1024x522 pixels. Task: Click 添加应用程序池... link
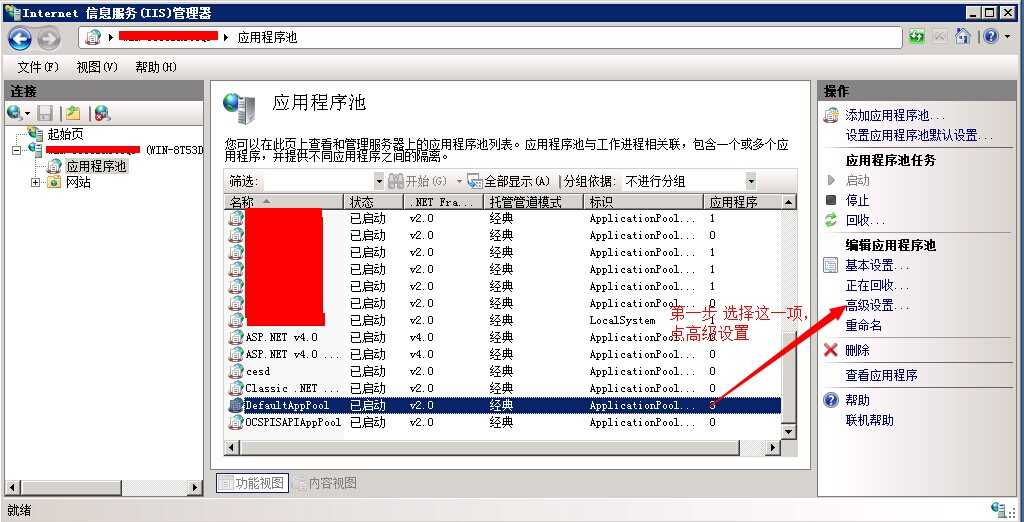point(895,116)
